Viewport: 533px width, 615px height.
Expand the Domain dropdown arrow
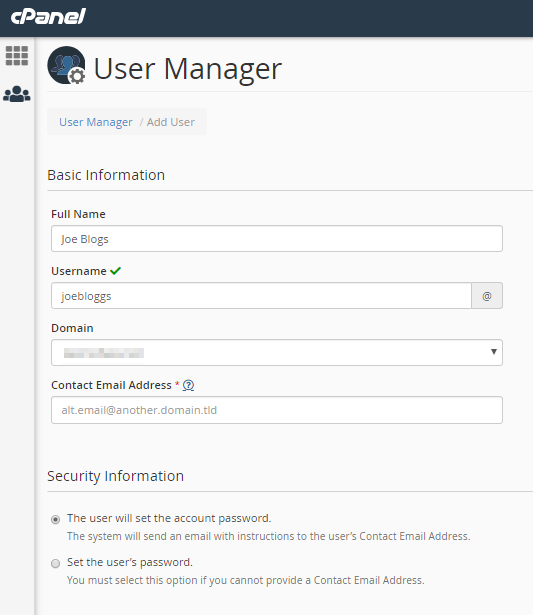[x=494, y=352]
